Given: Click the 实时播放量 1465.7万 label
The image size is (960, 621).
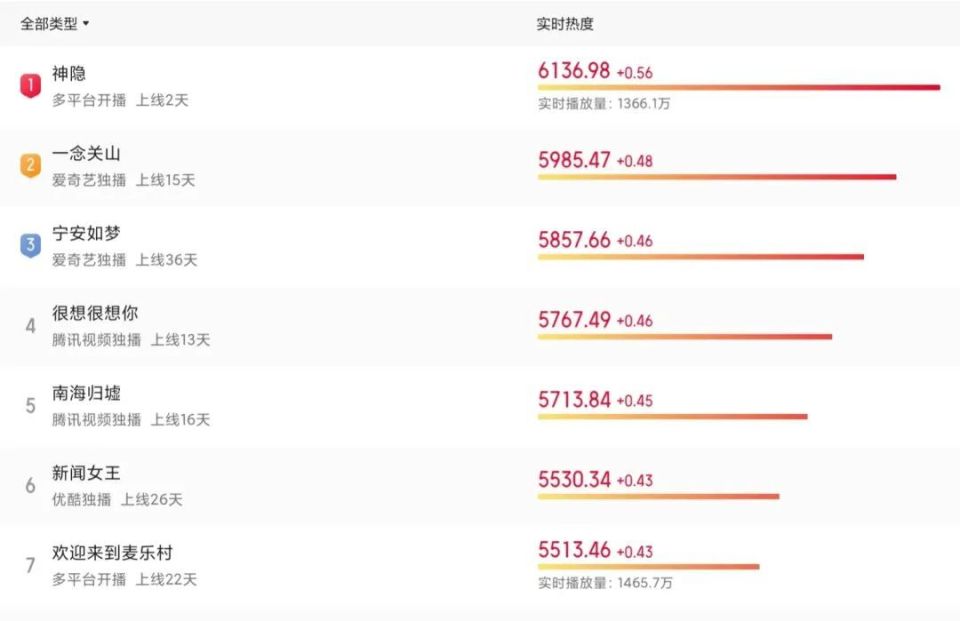Looking at the screenshot, I should (605, 583).
